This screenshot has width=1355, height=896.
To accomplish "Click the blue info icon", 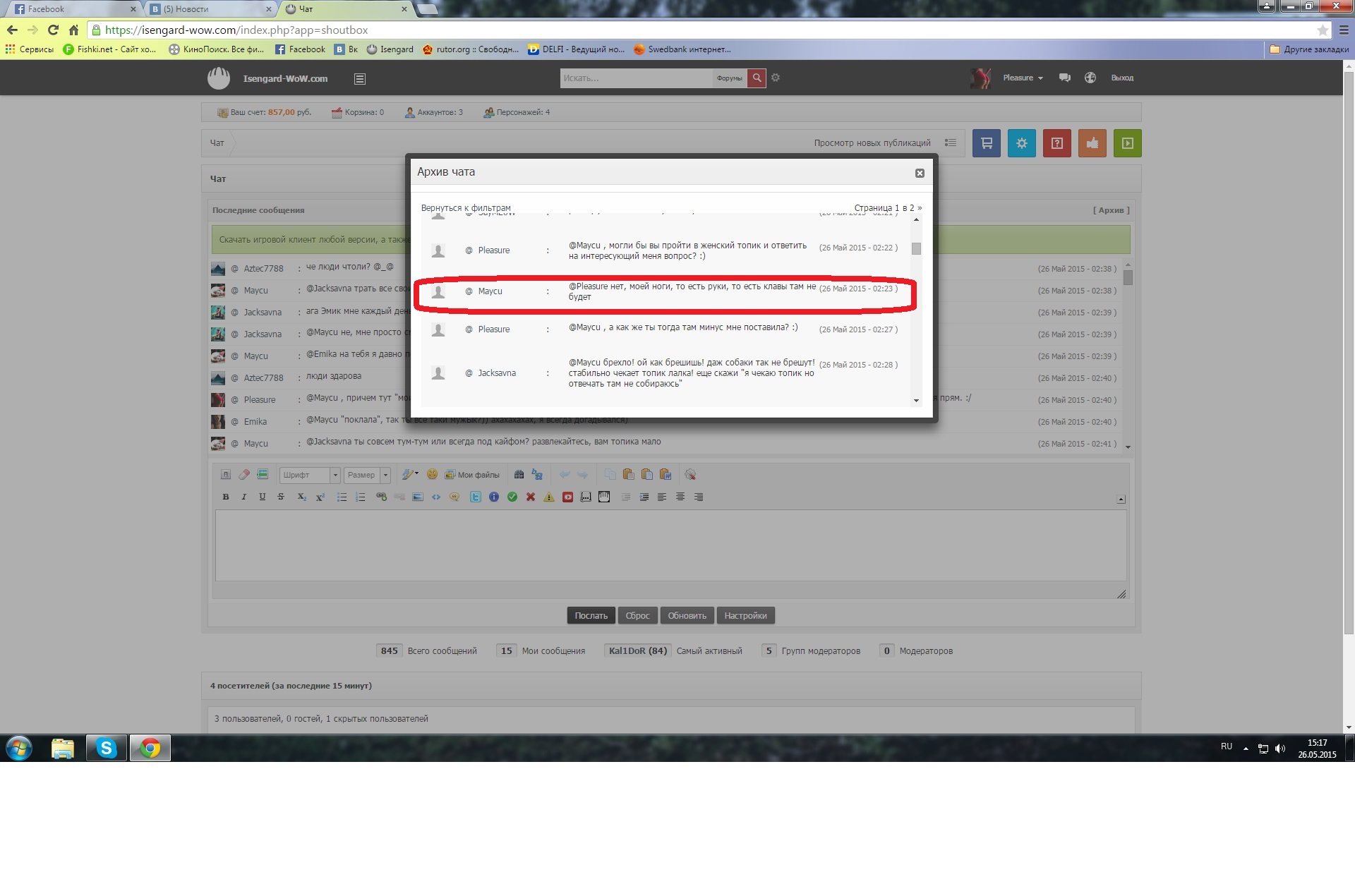I will click(494, 497).
